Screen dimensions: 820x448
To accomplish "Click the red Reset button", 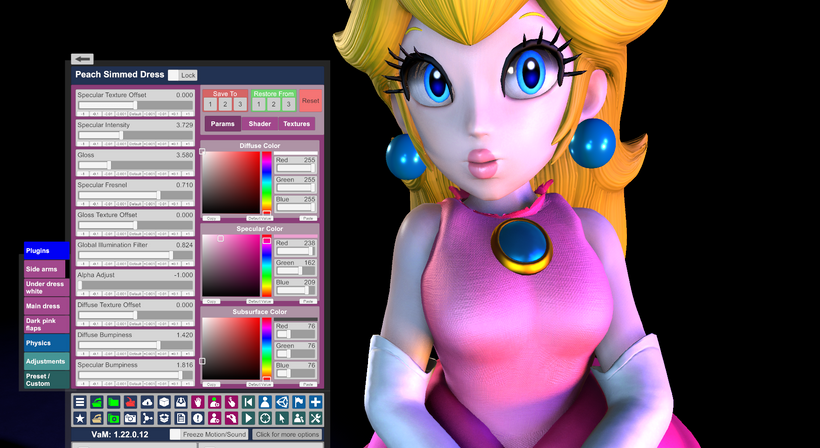I will [311, 100].
